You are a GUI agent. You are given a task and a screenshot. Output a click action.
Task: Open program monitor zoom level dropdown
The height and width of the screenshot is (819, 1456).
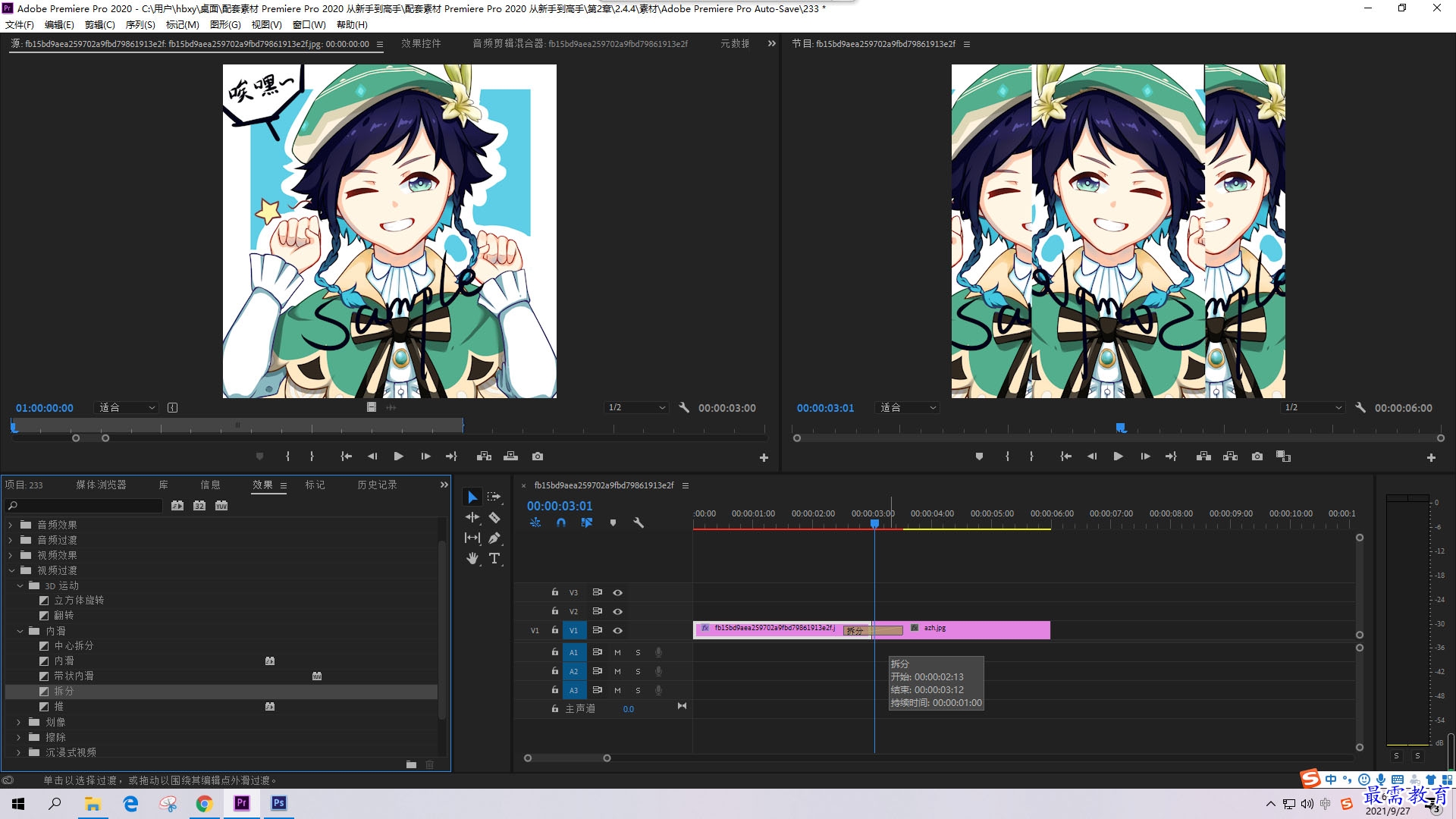(907, 407)
